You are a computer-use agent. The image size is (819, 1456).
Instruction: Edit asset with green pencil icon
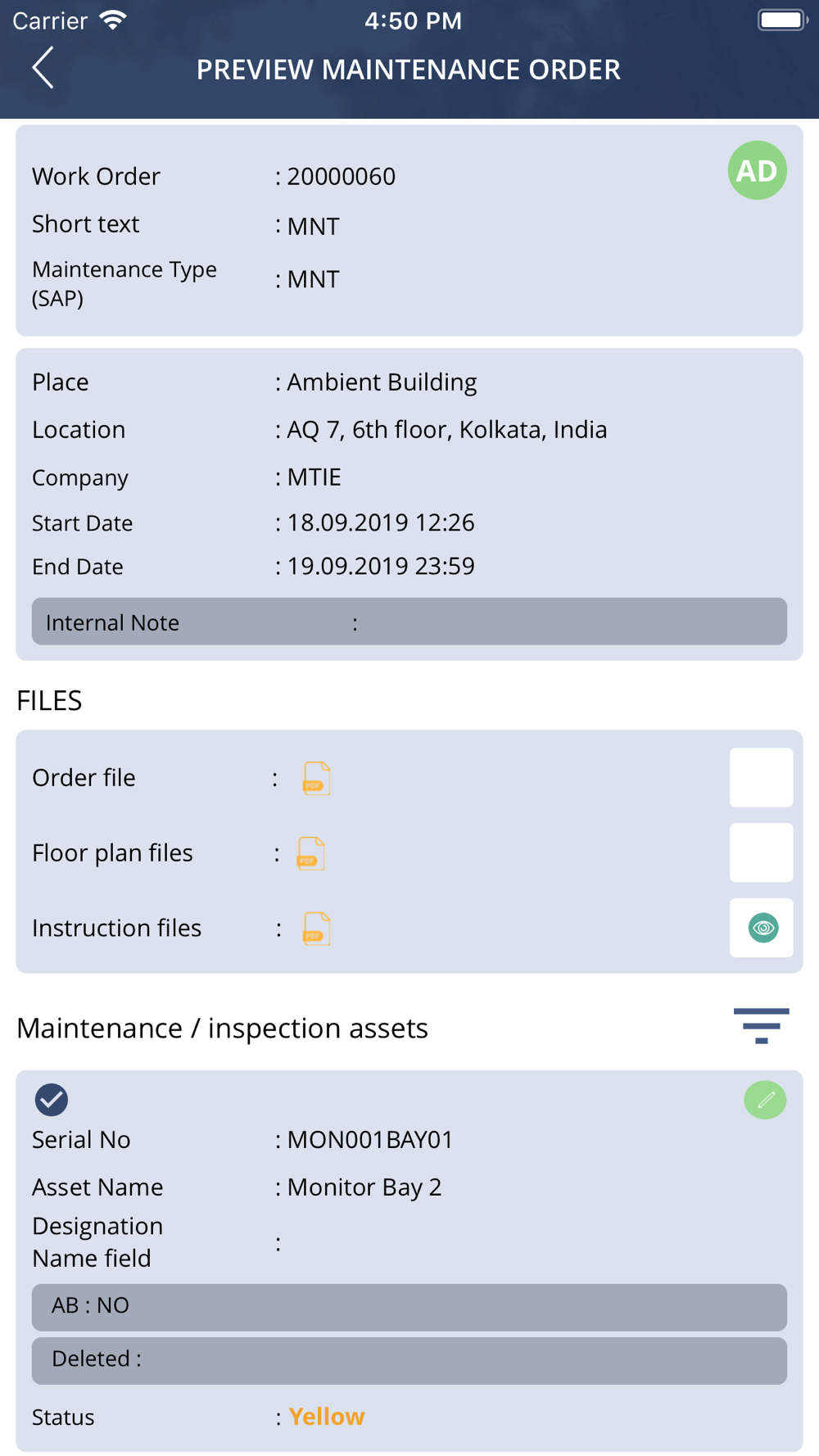coord(765,1100)
